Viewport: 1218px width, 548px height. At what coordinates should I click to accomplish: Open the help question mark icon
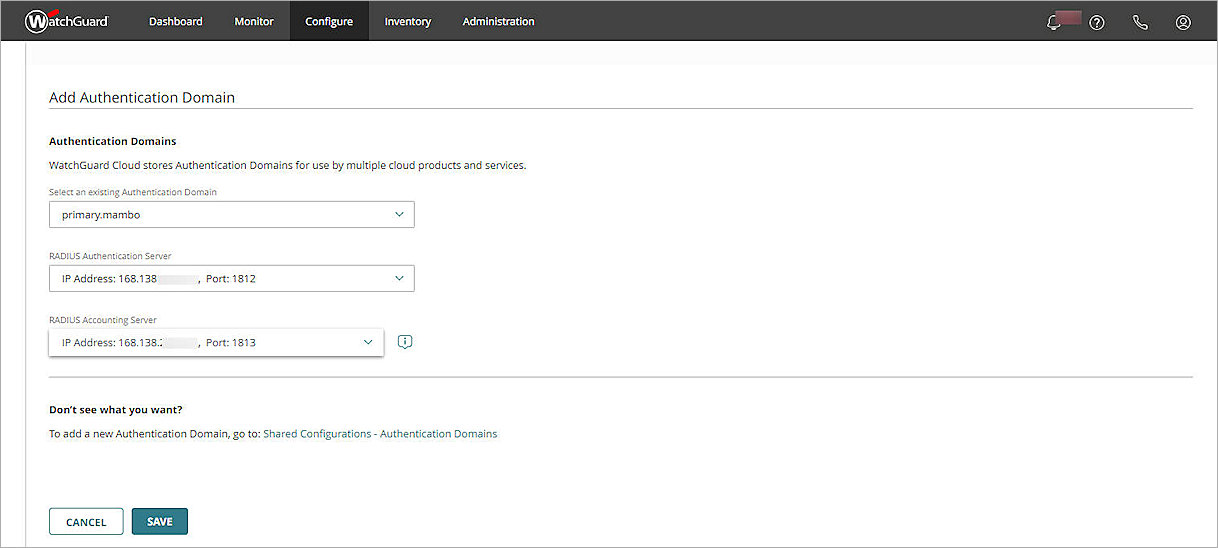1097,22
